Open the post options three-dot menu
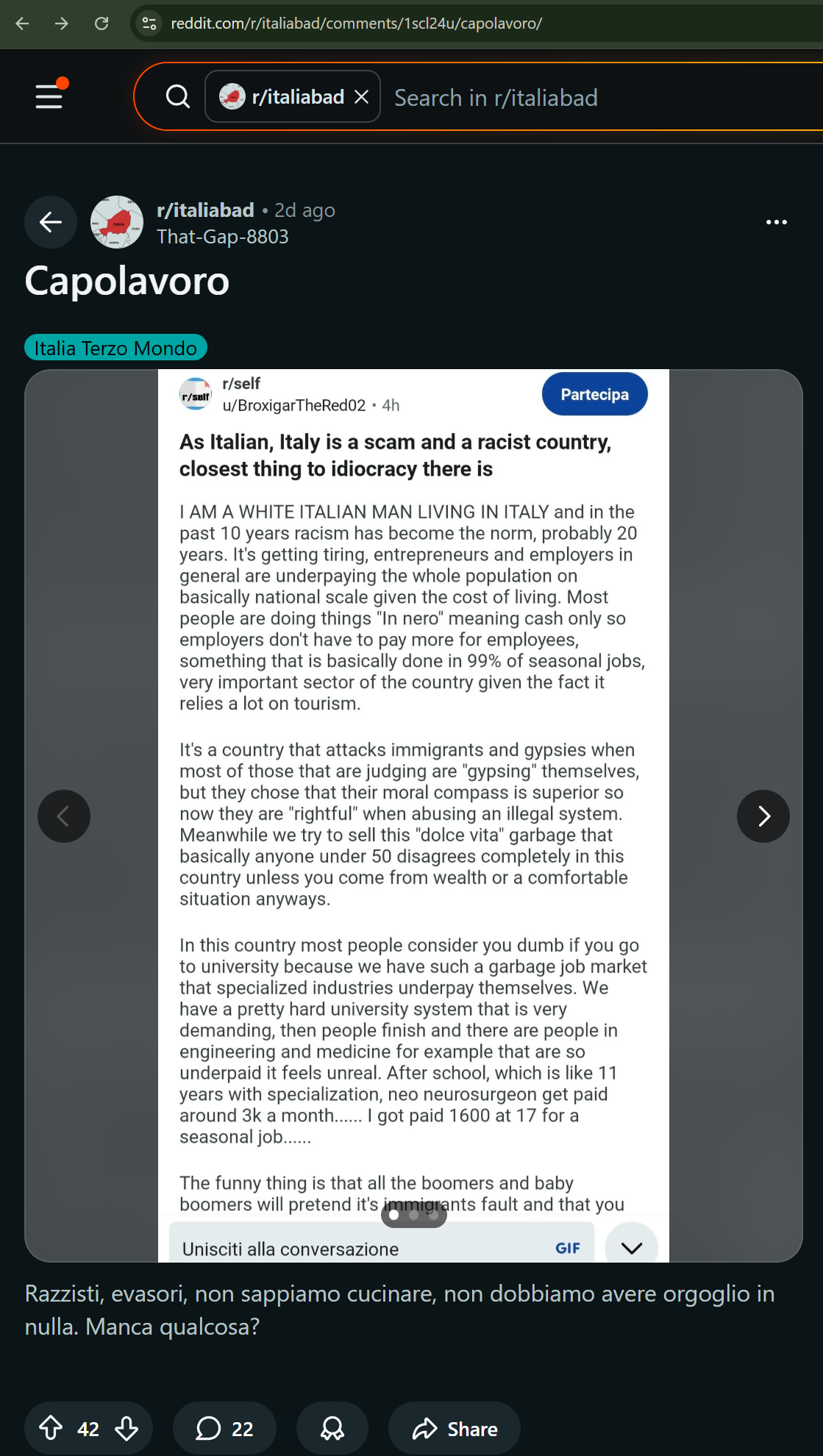 [x=776, y=222]
